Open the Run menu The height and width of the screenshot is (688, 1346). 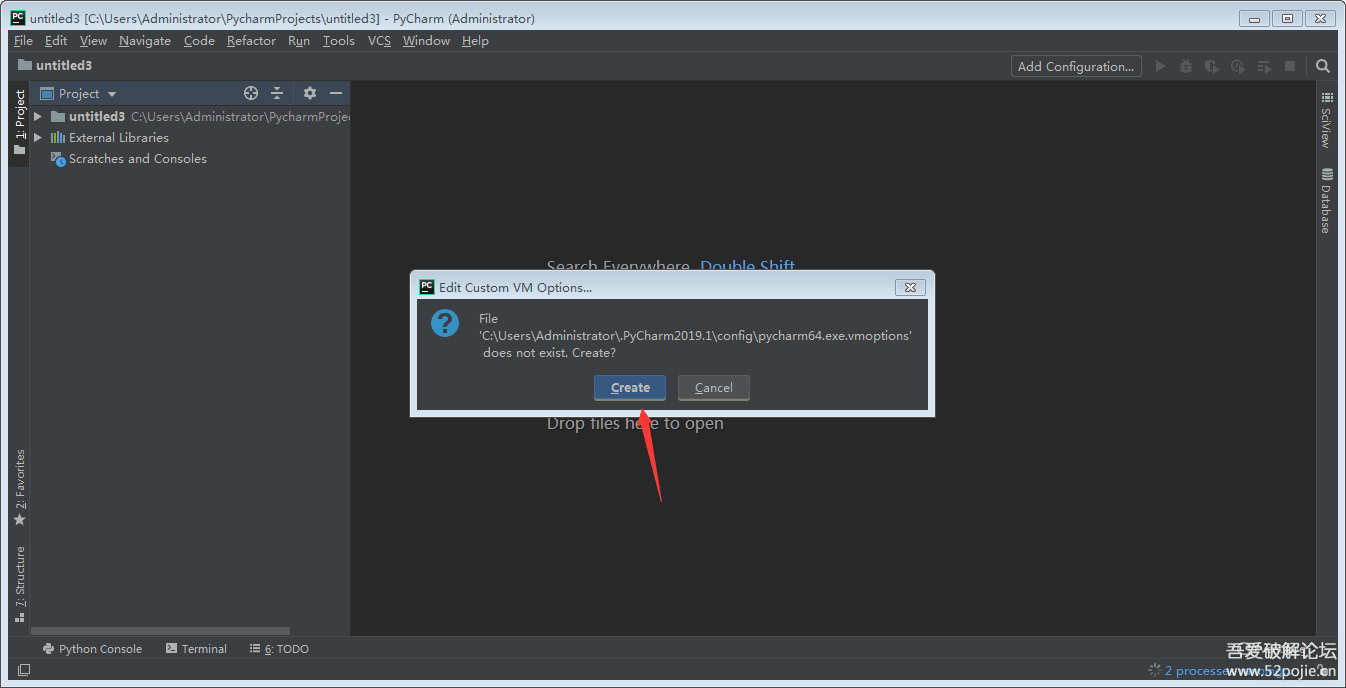[299, 41]
